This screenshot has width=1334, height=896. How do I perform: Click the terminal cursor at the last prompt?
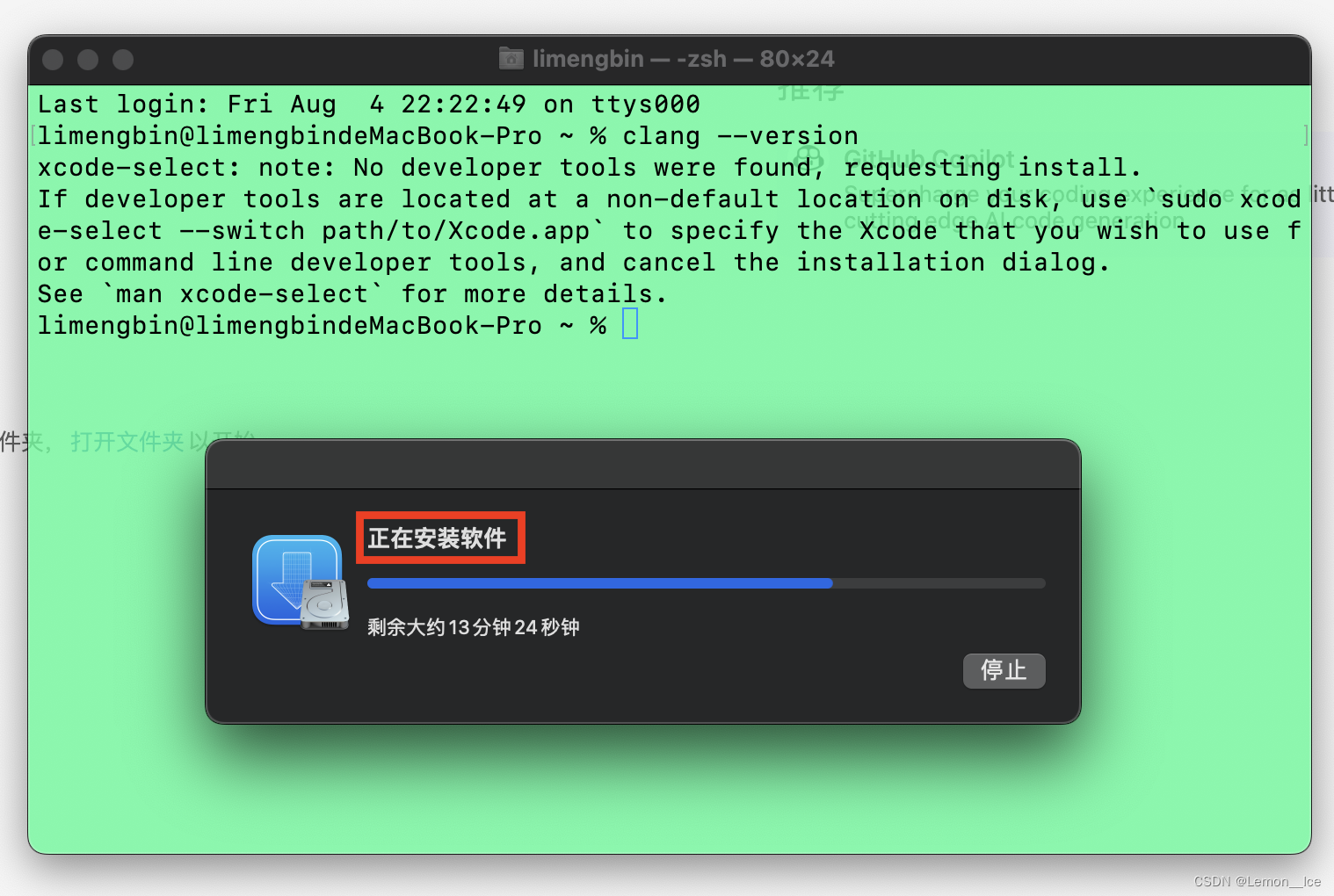630,324
